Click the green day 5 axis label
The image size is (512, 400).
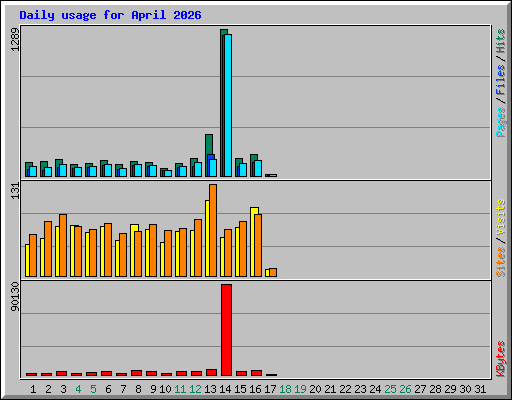[x=93, y=389]
